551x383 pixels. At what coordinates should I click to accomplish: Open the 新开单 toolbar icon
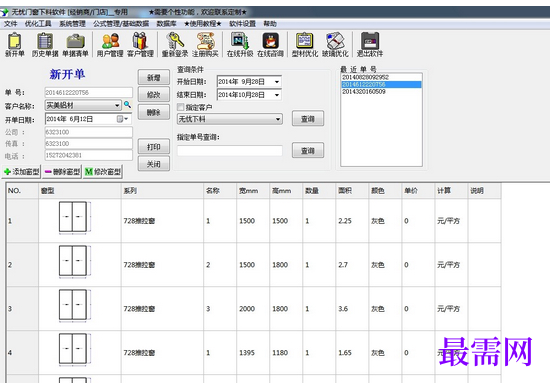(x=14, y=45)
